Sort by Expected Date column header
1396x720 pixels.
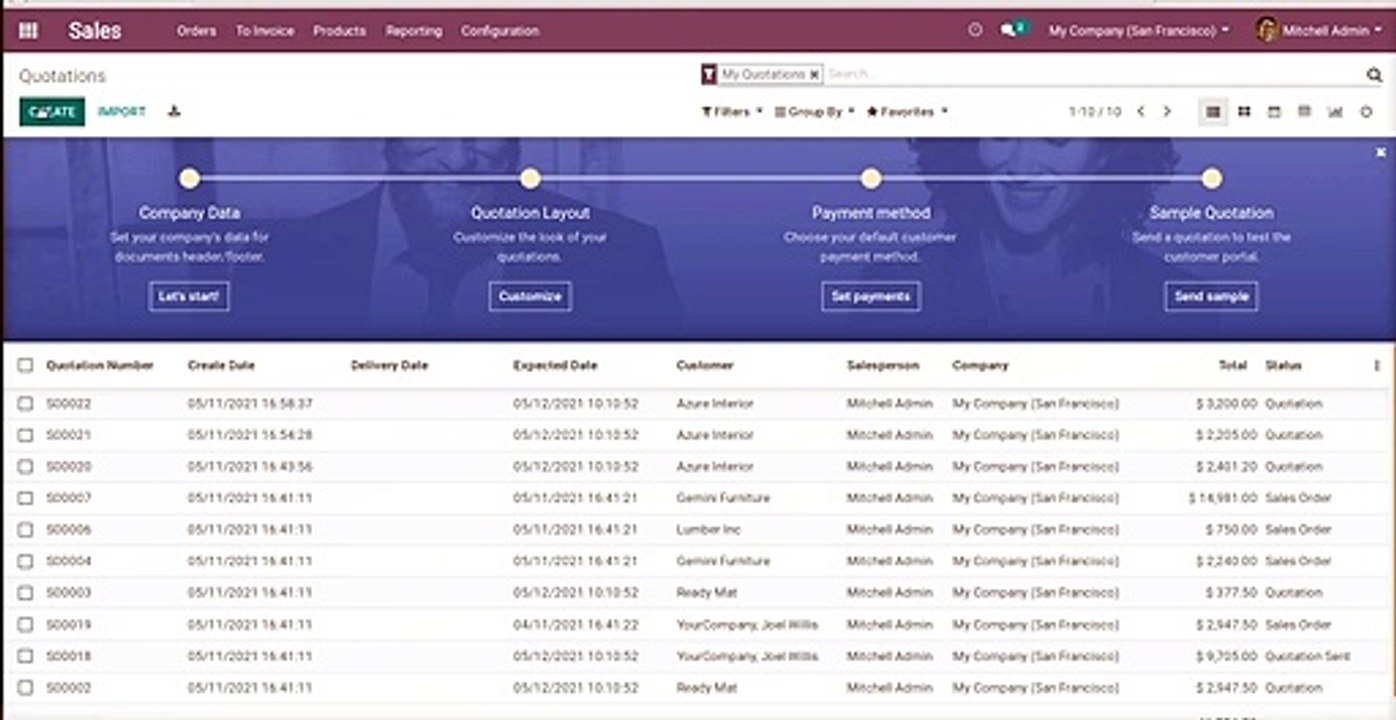tap(555, 366)
